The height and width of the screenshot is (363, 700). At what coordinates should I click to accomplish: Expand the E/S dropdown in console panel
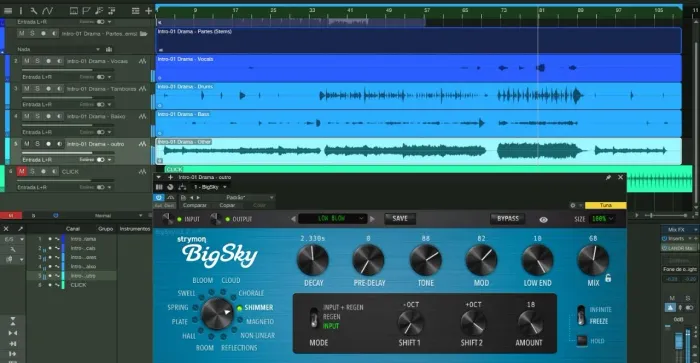pyautogui.click(x=13, y=239)
